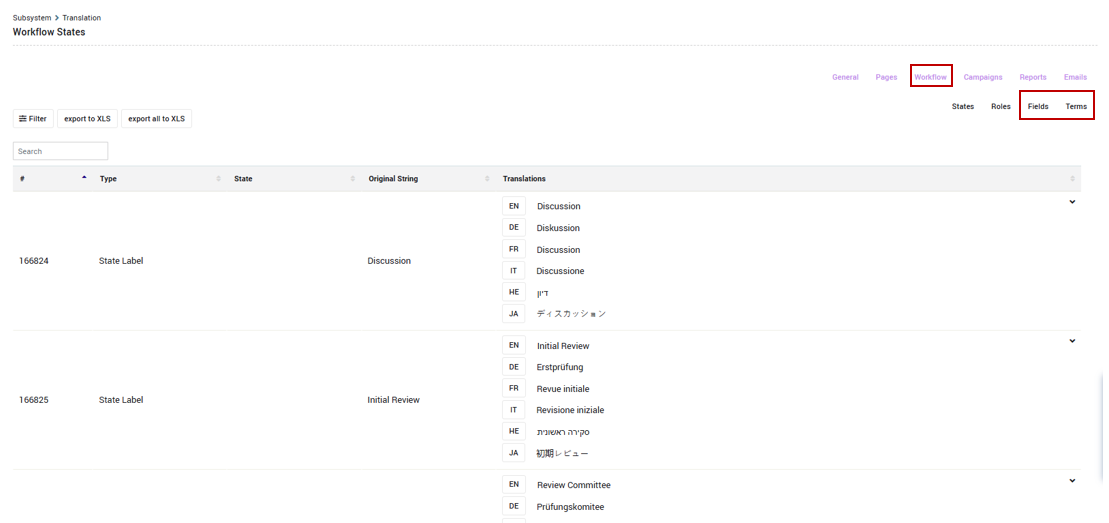Click the Japanese translation 初期レビュー
Viewport: 1109px width, 523px height.
(562, 453)
